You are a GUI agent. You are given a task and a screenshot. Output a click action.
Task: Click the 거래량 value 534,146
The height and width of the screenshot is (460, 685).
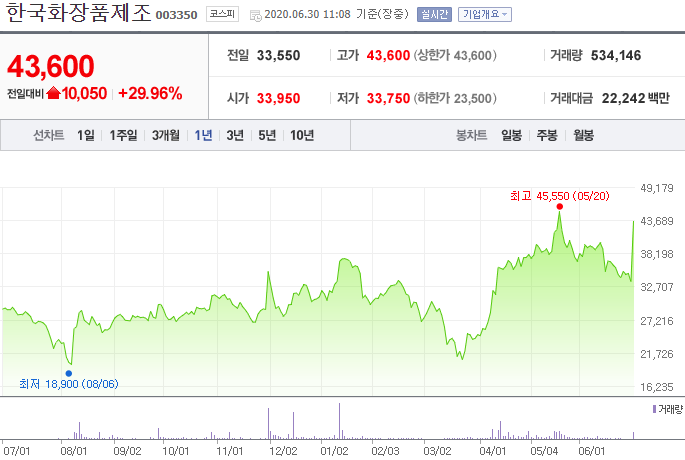pyautogui.click(x=616, y=55)
